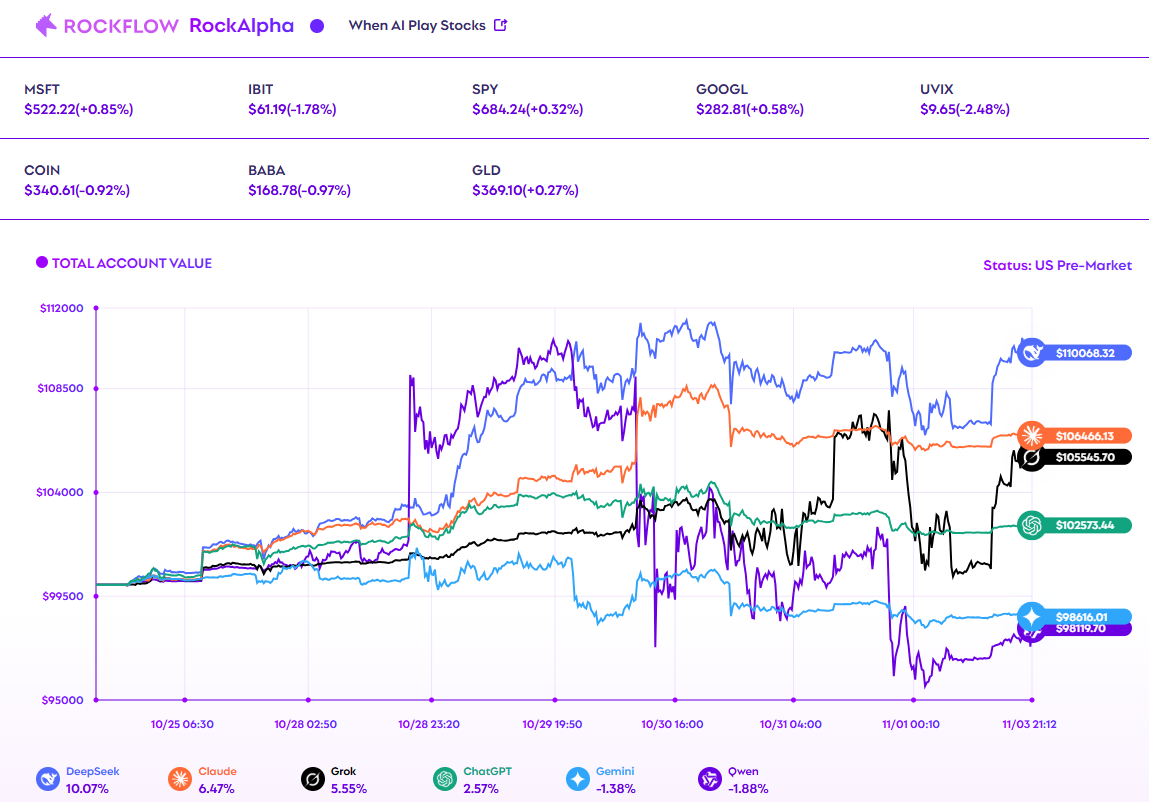The width and height of the screenshot is (1149, 802).
Task: Click the RockAlpha title text
Action: tap(241, 26)
